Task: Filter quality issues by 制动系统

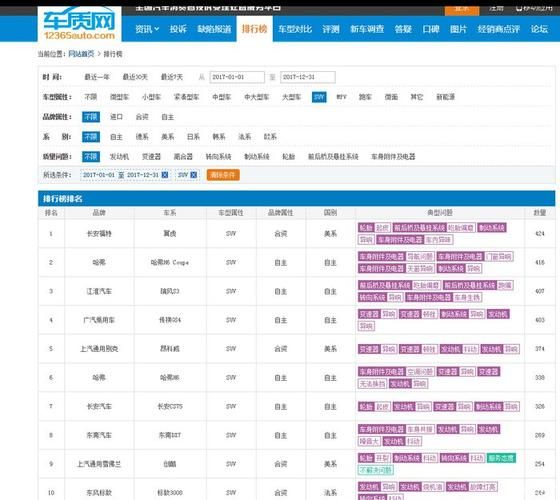Action: point(257,156)
